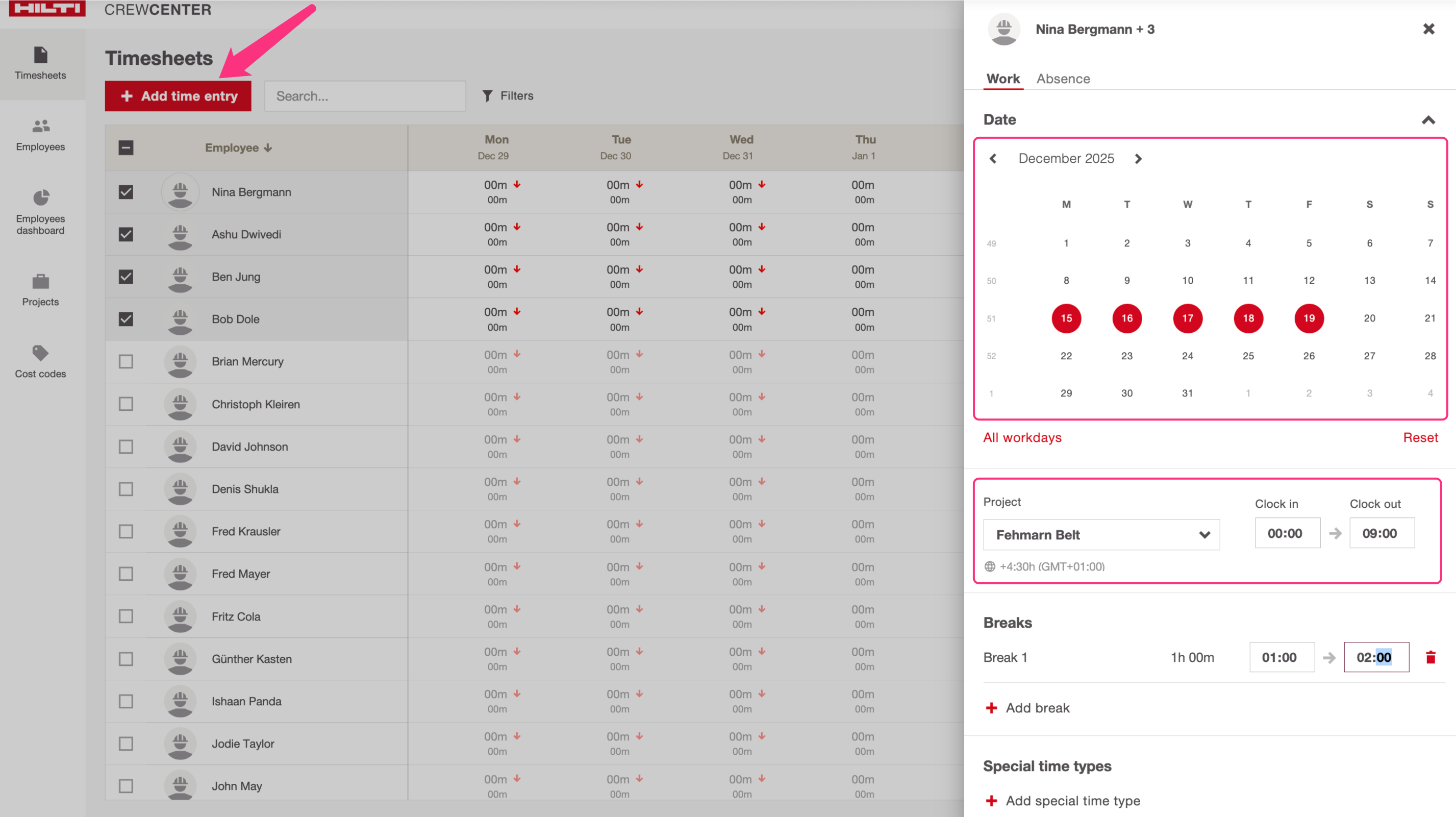1456x817 pixels.
Task: Switch to the Absence tab
Action: coord(1063,79)
